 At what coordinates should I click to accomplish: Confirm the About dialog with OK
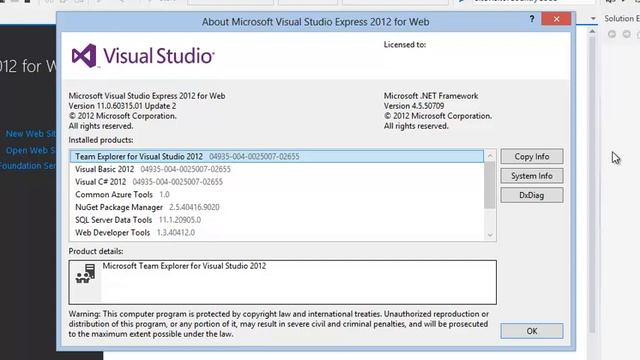[x=532, y=331]
